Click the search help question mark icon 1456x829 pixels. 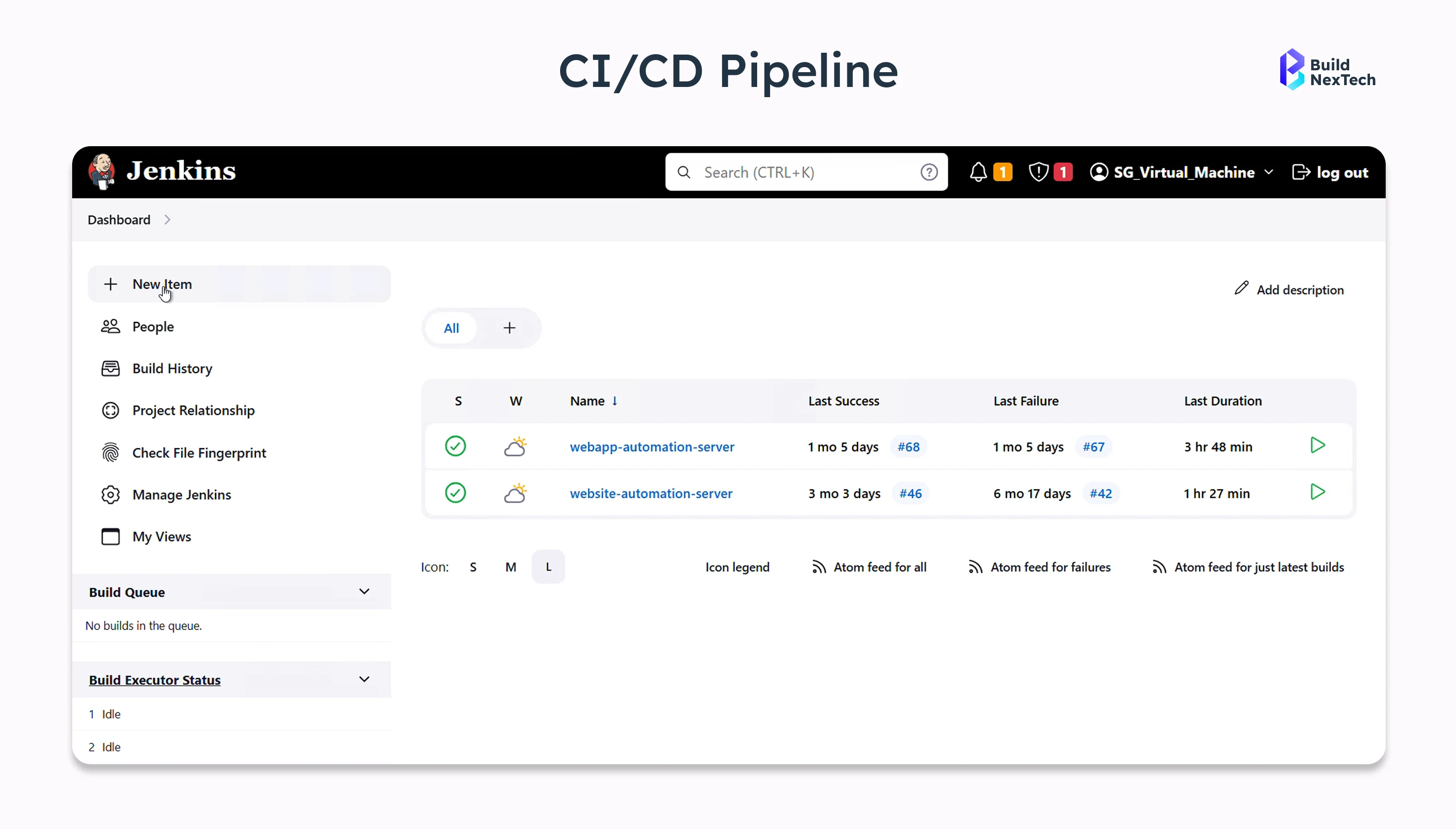[x=928, y=171]
